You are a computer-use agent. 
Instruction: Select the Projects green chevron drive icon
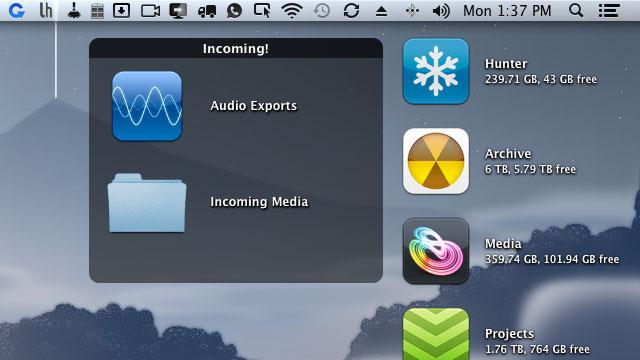click(x=436, y=334)
